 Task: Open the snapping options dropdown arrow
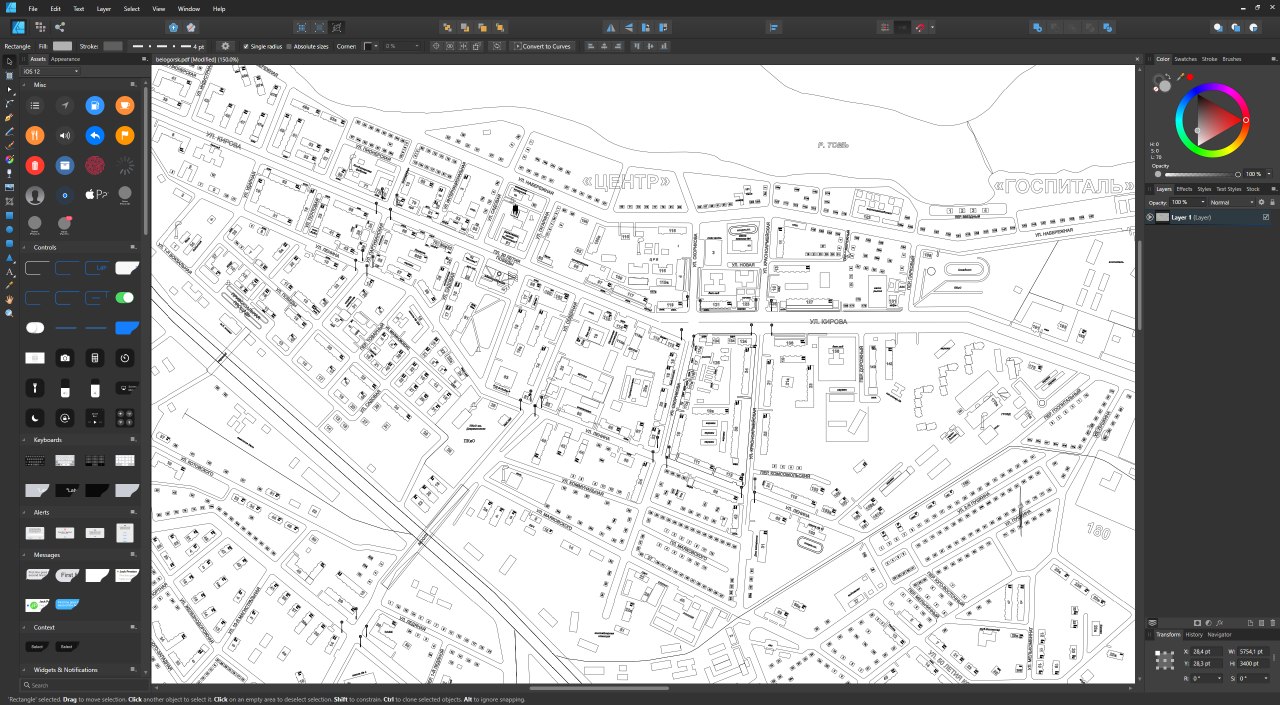[x=932, y=27]
